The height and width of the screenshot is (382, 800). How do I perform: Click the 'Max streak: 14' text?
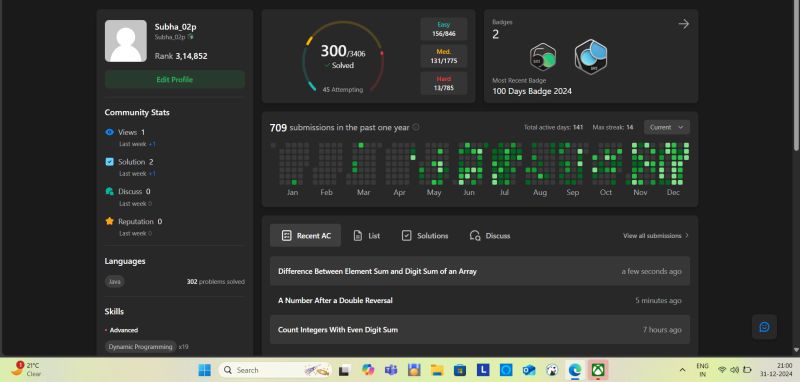613,127
